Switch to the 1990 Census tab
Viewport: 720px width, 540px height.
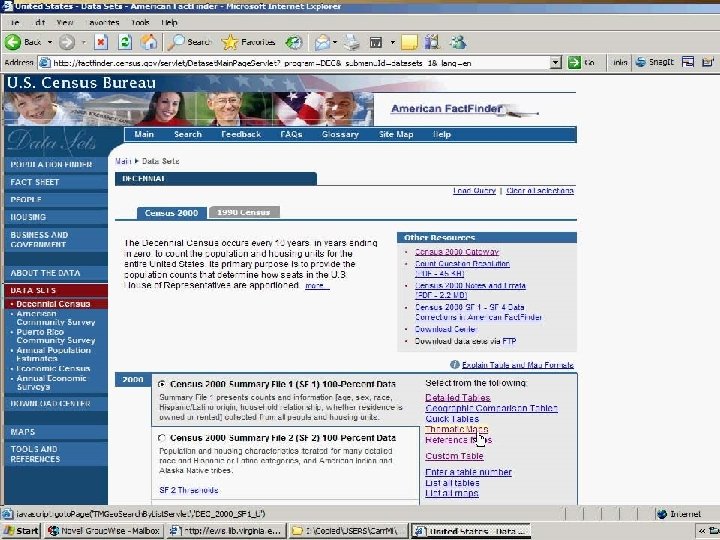244,212
